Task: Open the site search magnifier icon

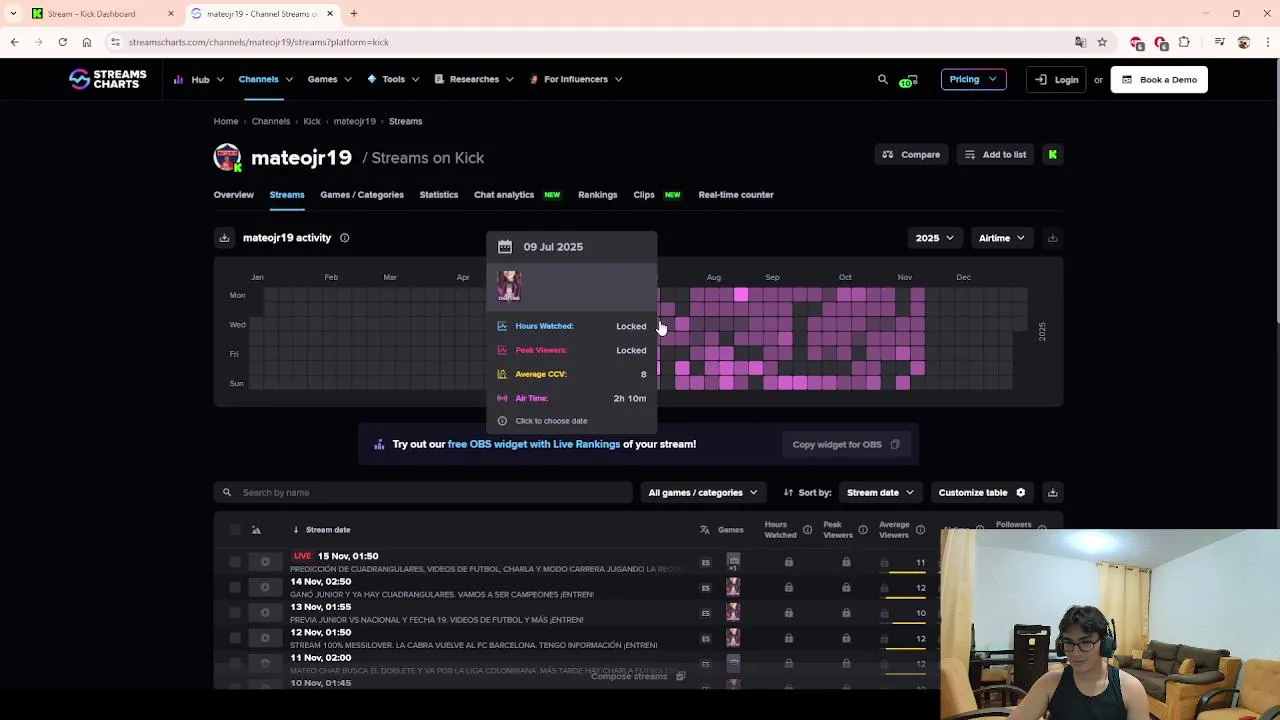Action: (883, 79)
